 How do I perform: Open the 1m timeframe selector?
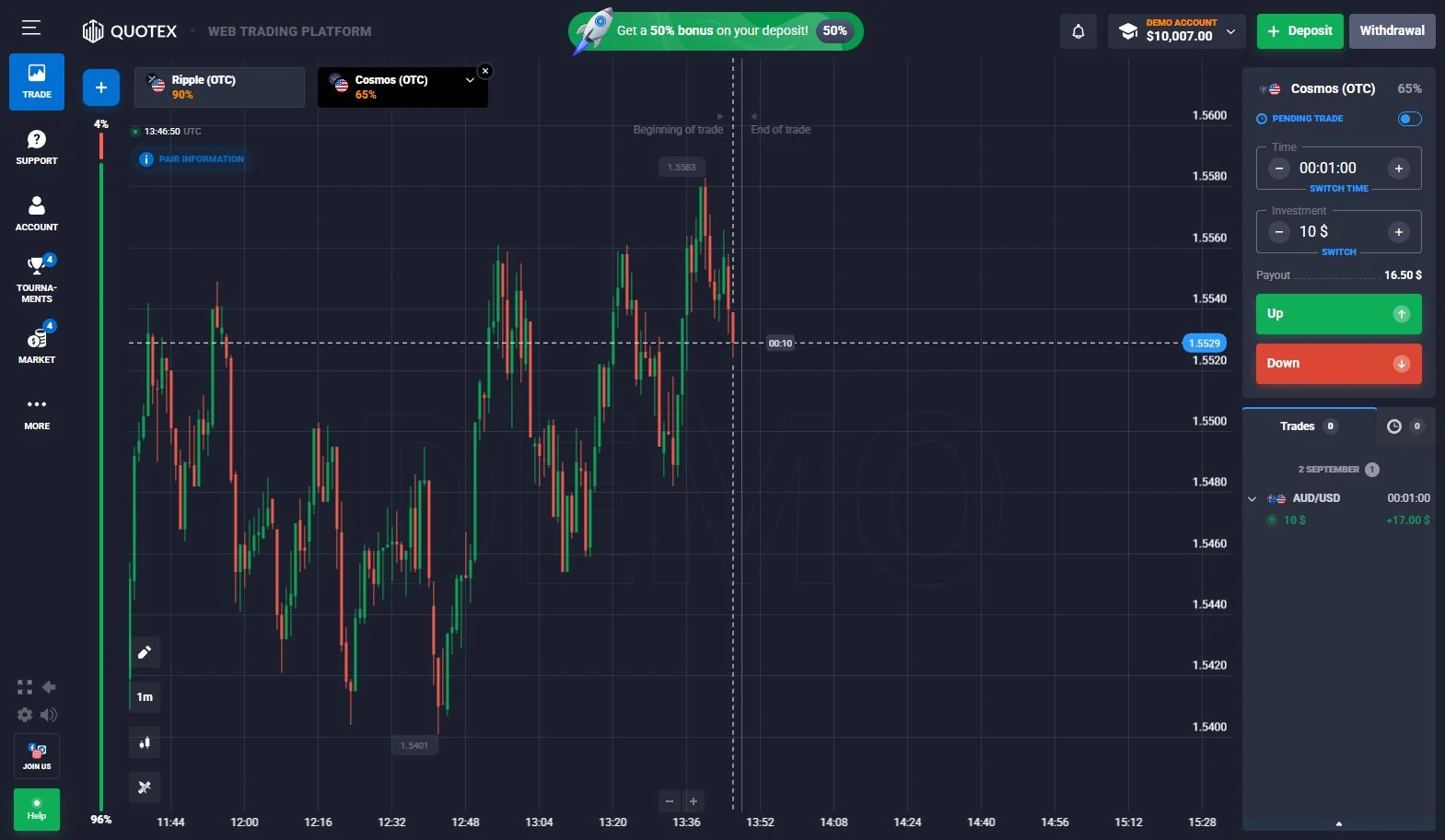pyautogui.click(x=145, y=697)
